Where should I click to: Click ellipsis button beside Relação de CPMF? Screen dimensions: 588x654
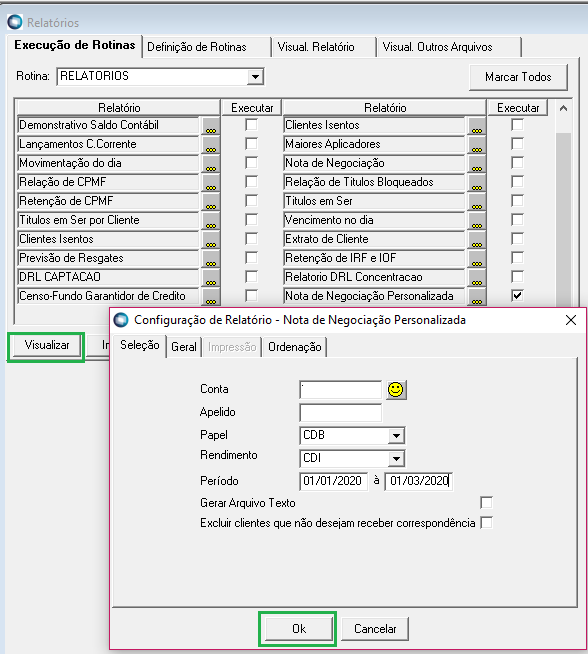point(211,182)
